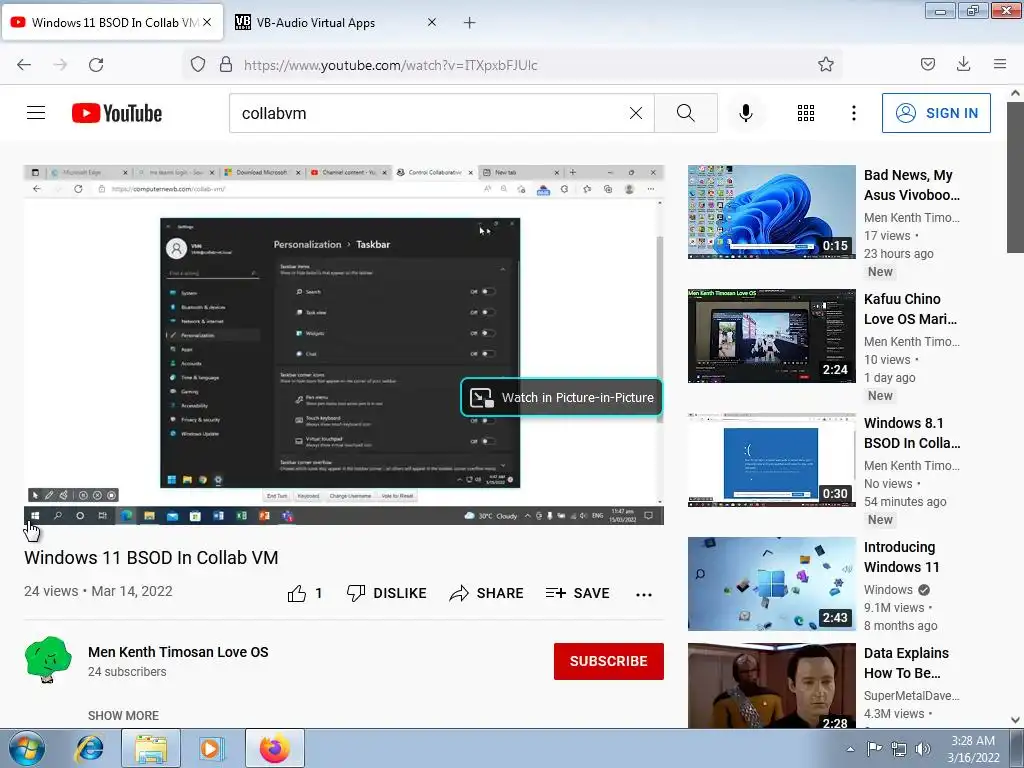1024x768 pixels.
Task: Click the video player area
Action: point(344,344)
